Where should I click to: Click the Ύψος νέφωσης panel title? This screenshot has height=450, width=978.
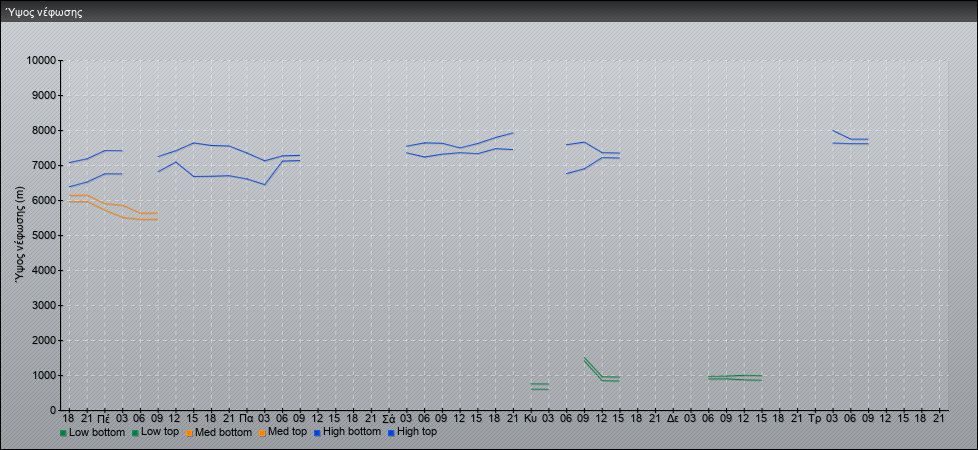(45, 13)
